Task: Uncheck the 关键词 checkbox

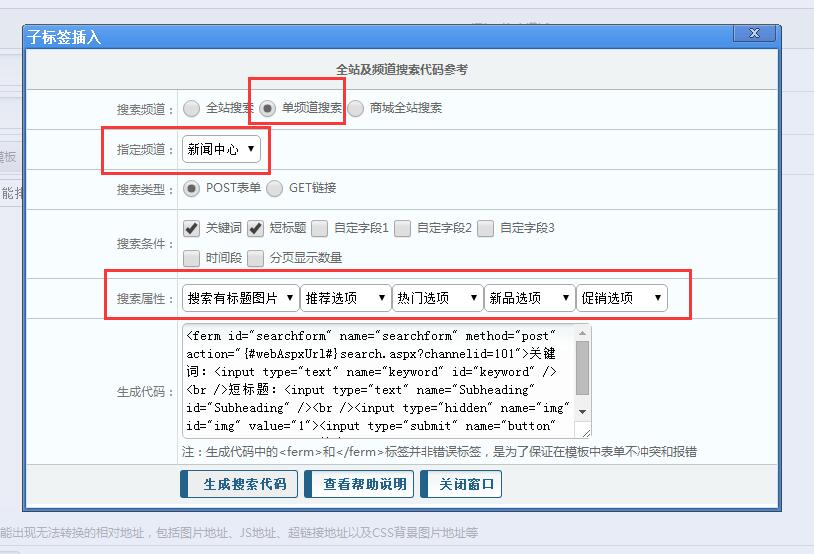Action: pyautogui.click(x=191, y=228)
